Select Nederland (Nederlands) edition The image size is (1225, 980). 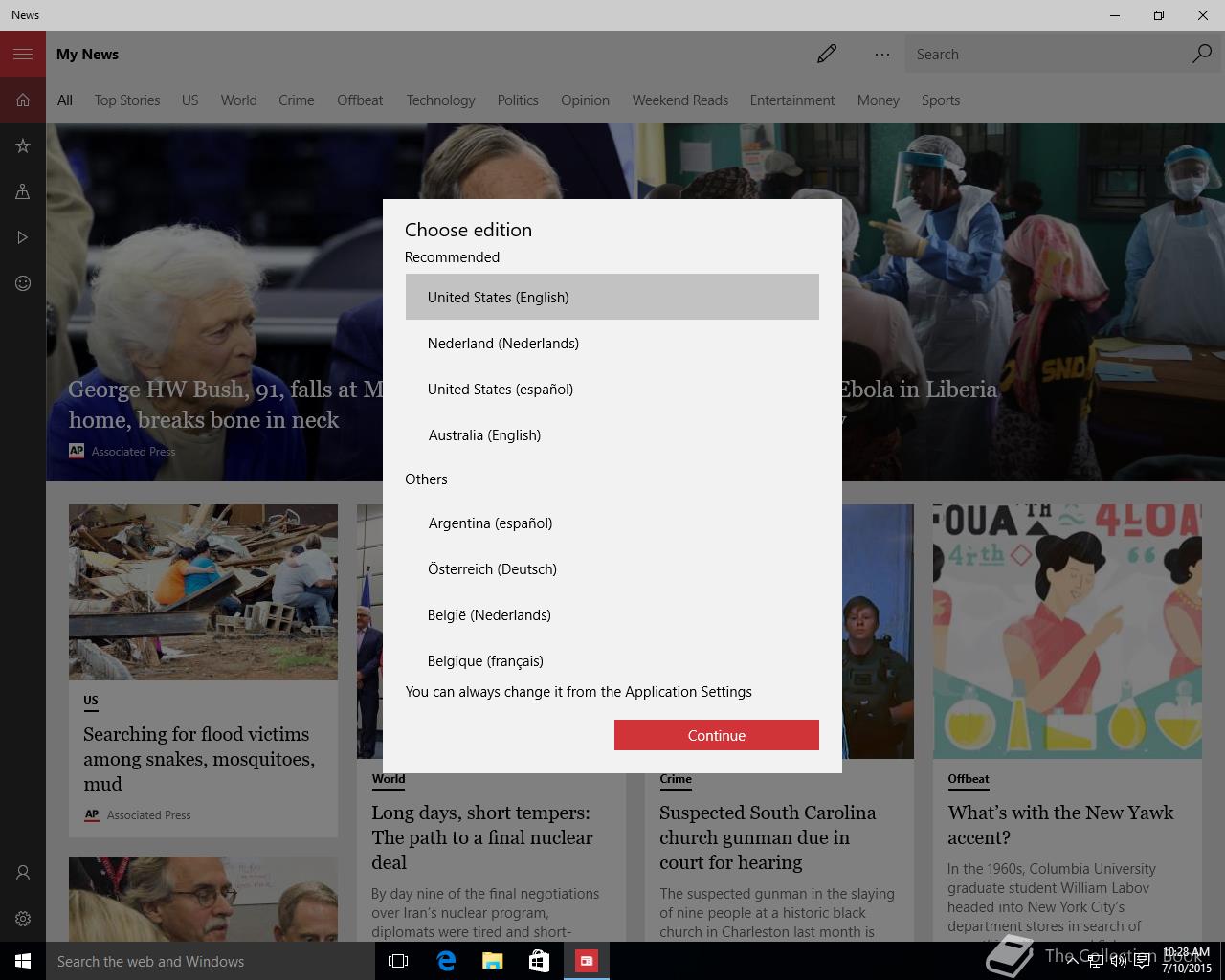(612, 343)
